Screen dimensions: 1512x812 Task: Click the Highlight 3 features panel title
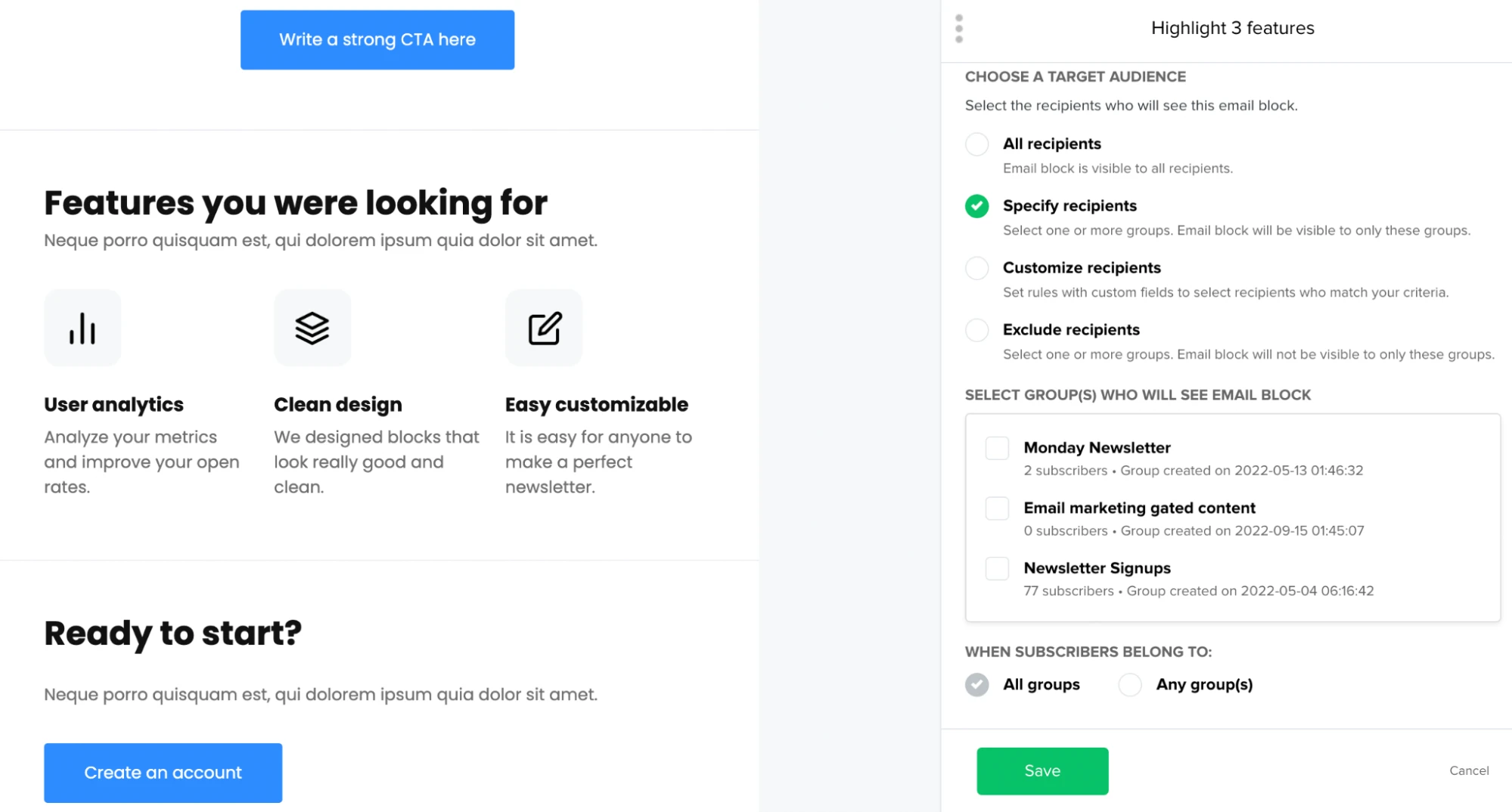[1232, 28]
